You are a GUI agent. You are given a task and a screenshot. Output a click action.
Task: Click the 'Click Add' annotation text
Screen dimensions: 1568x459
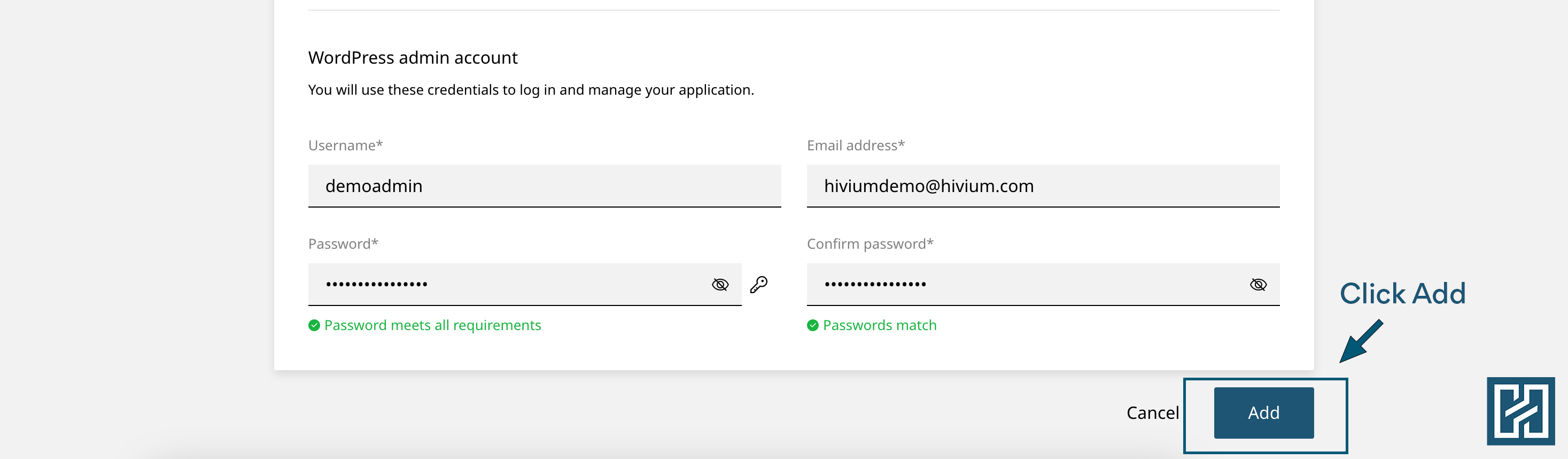[1402, 294]
